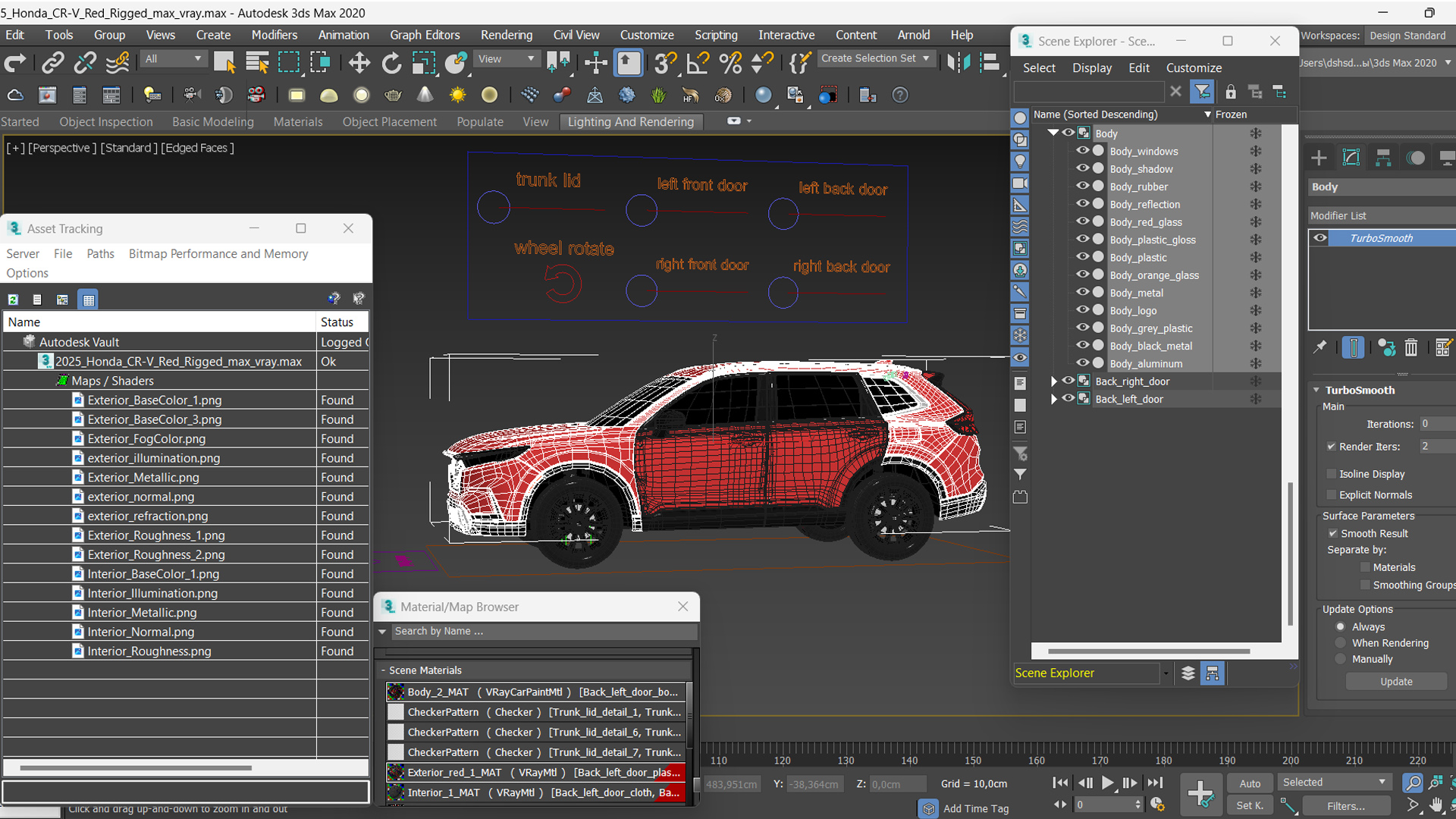Open the Scripting menu

[x=716, y=35]
